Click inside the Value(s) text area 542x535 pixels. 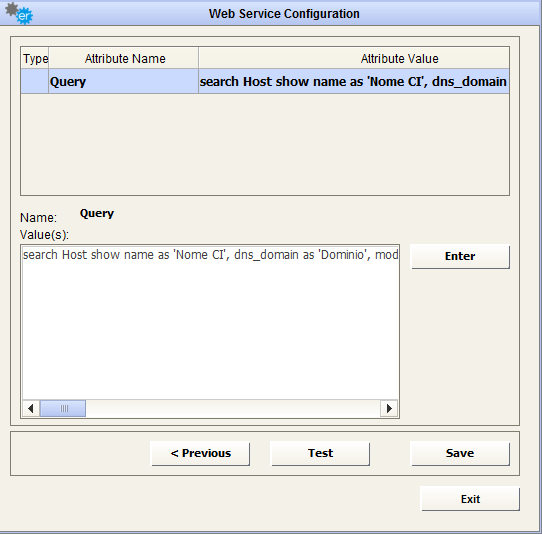coord(210,322)
